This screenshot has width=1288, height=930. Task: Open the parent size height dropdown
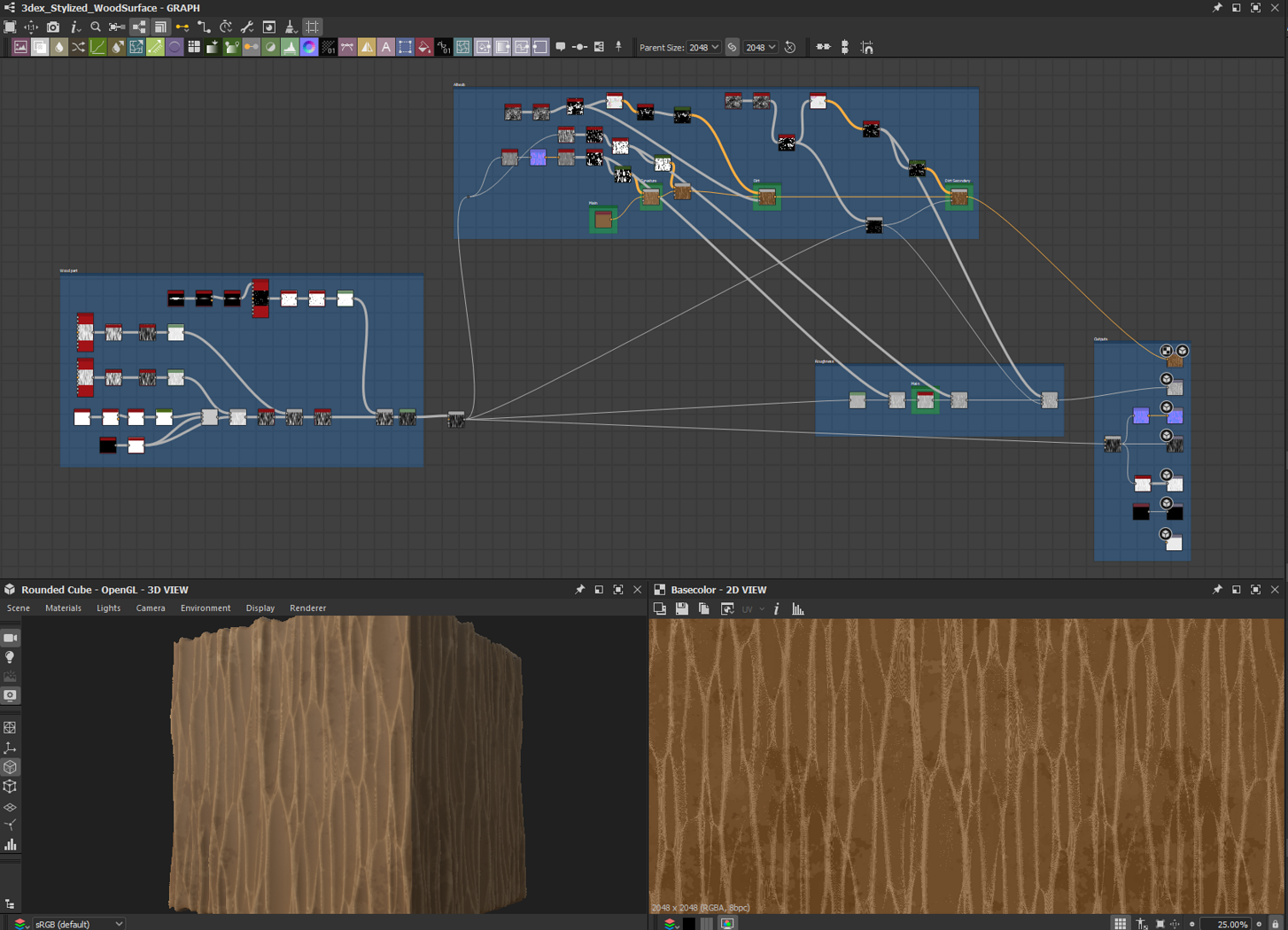click(761, 48)
